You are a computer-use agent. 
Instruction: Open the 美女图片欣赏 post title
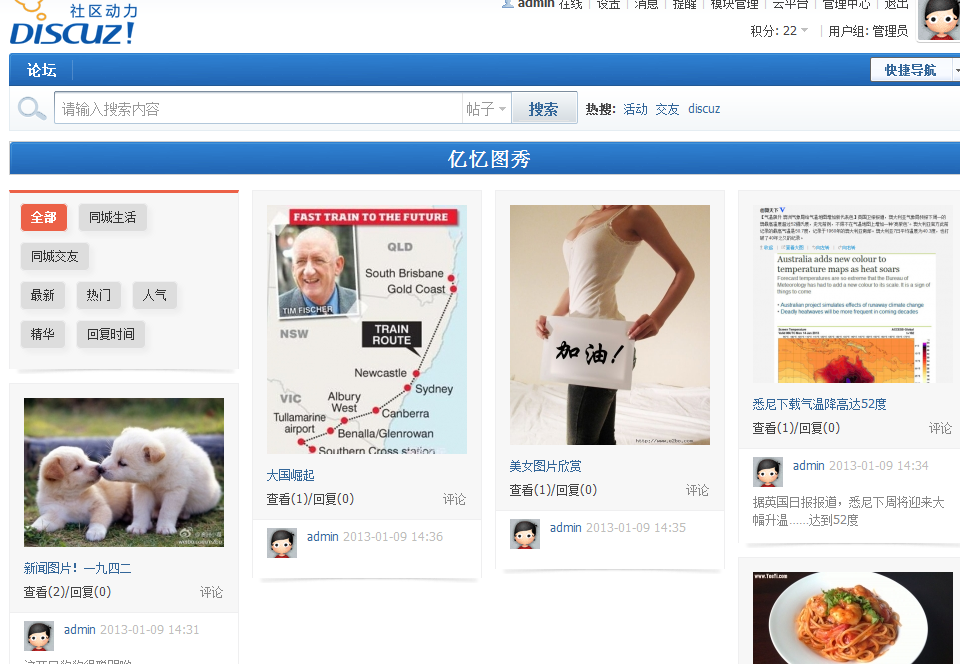pos(546,466)
